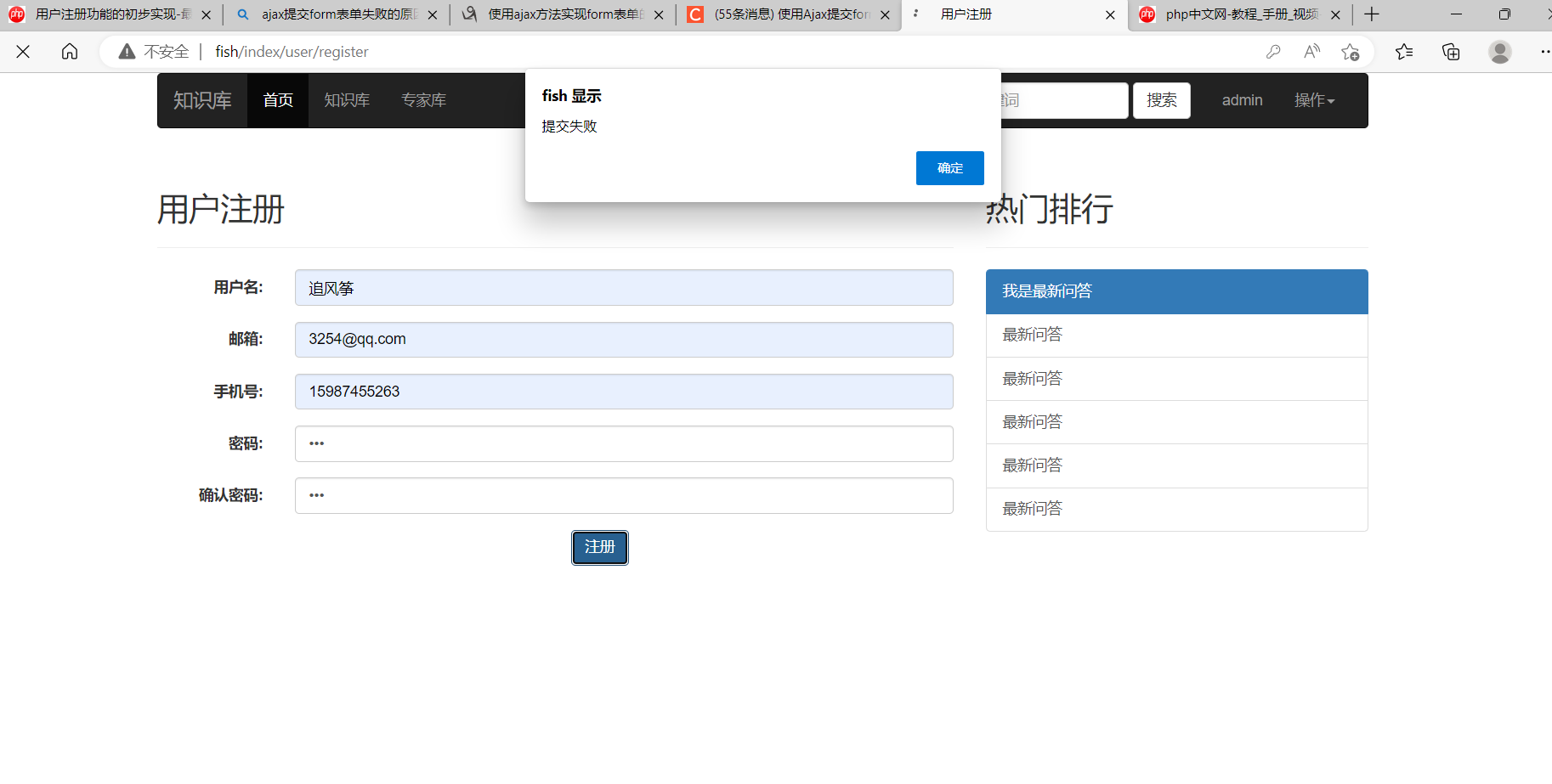The width and height of the screenshot is (1552, 784).
Task: Stop page loading with X icon
Action: pos(23,52)
